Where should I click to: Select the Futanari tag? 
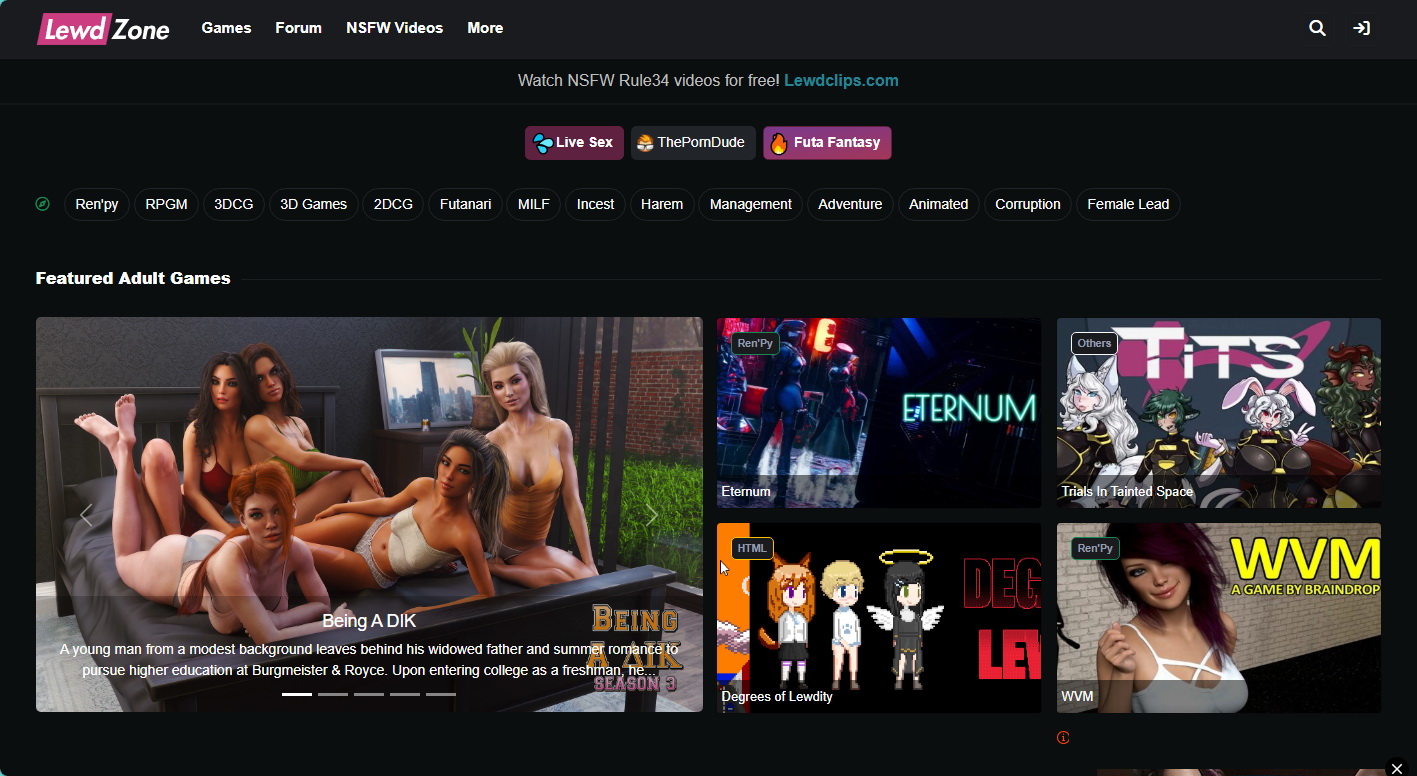(466, 204)
